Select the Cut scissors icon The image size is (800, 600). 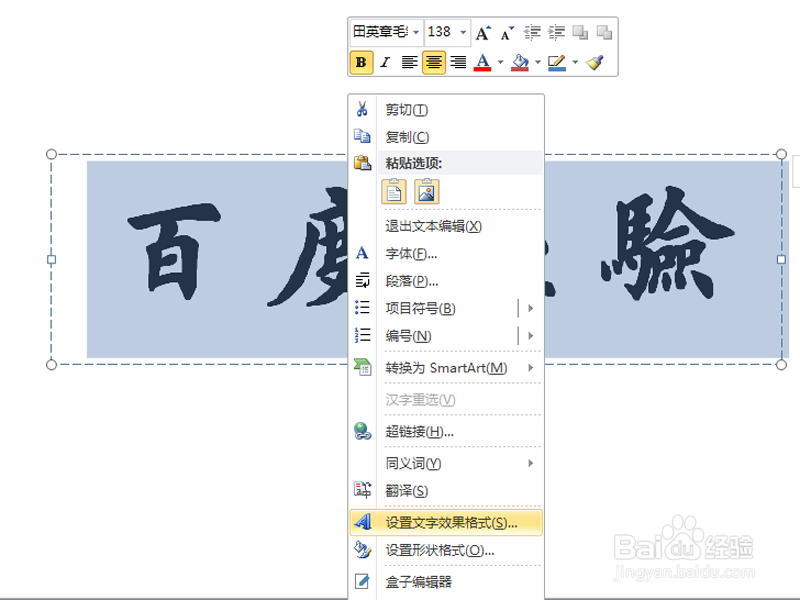(x=362, y=109)
